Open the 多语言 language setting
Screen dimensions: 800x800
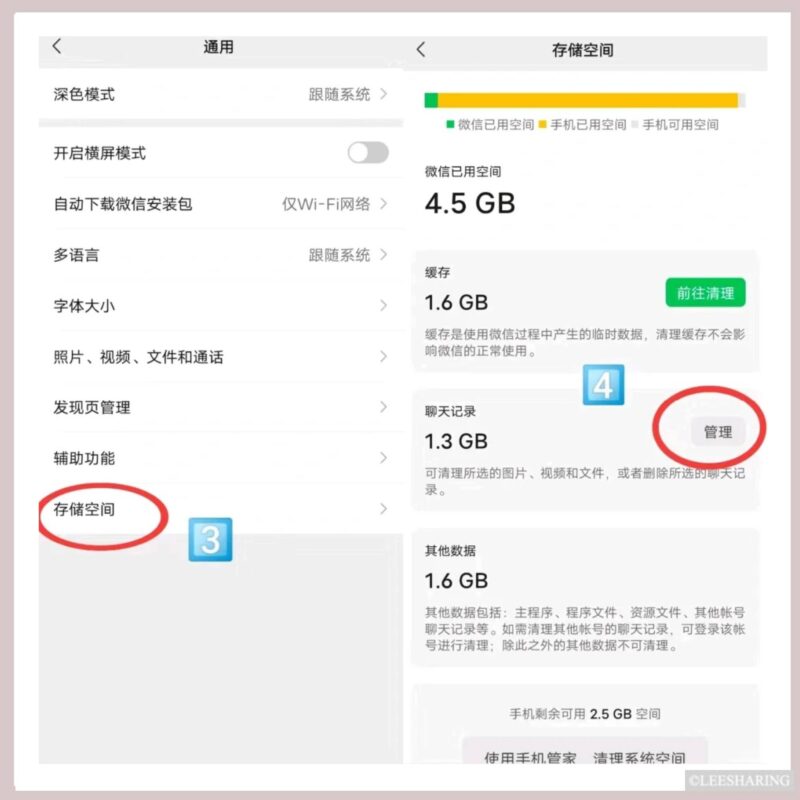pyautogui.click(x=220, y=255)
